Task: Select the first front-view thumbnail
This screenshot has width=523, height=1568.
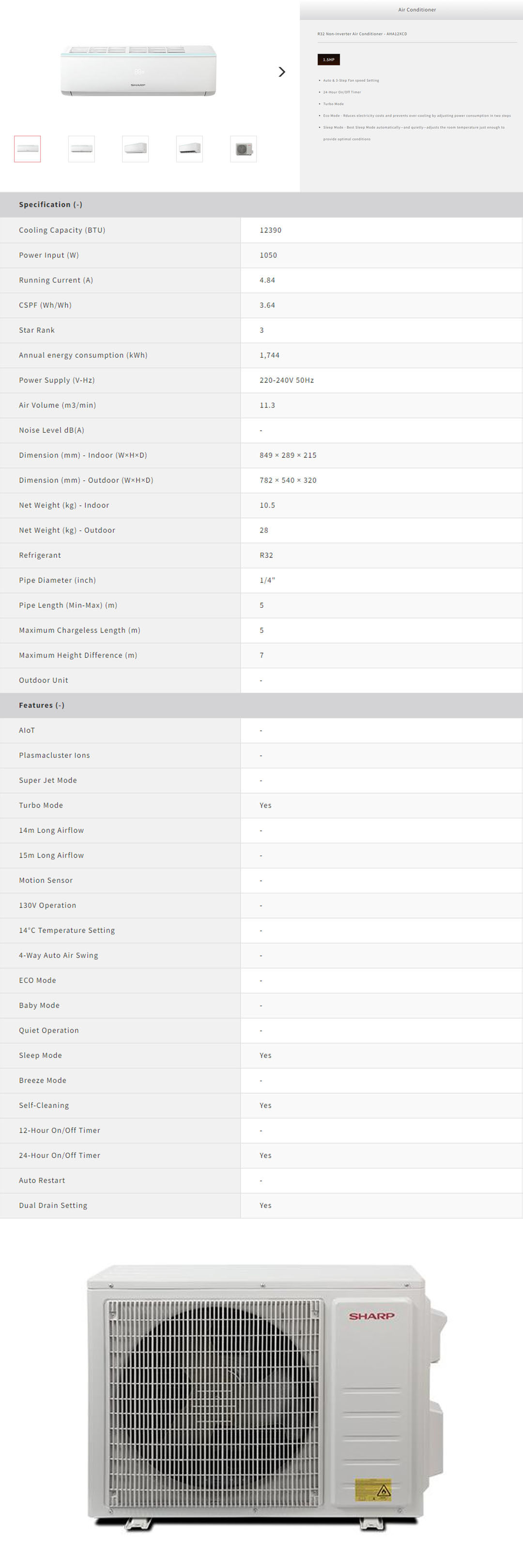Action: tap(28, 149)
